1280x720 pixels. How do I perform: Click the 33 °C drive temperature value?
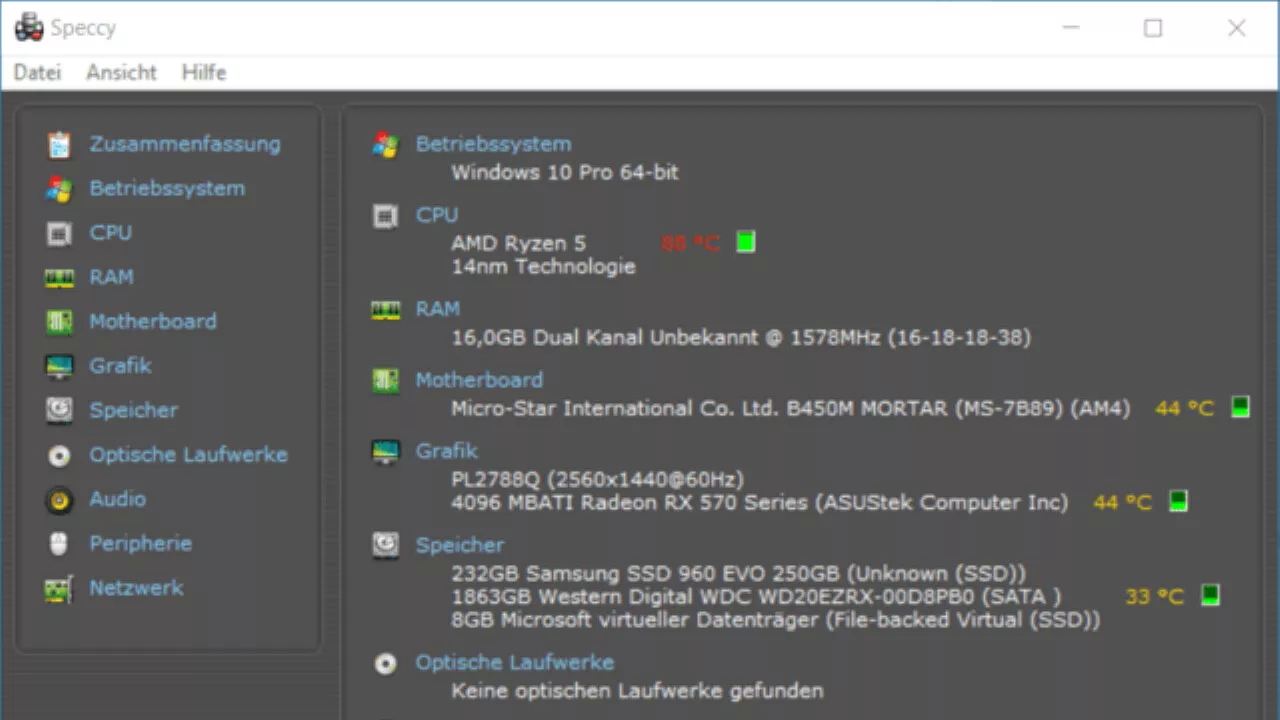pos(1155,597)
